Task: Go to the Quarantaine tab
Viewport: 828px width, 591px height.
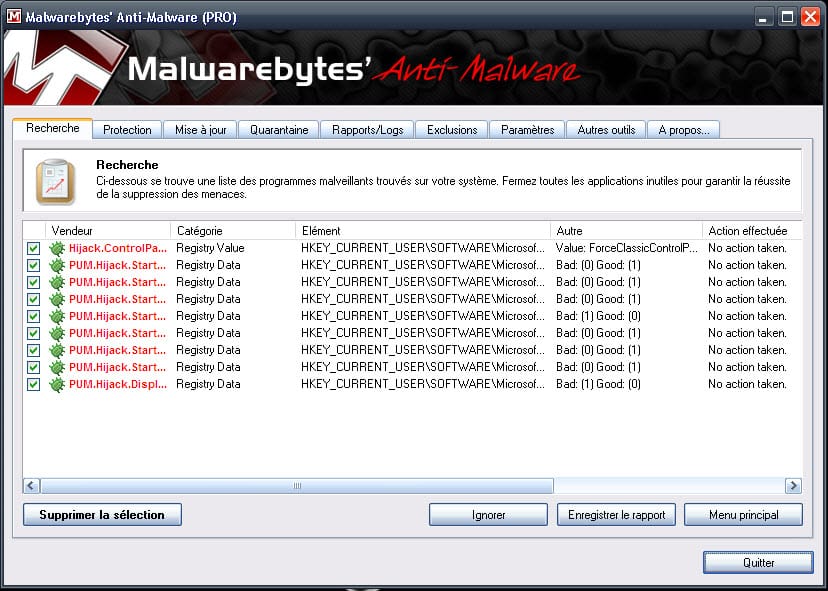Action: pyautogui.click(x=279, y=130)
